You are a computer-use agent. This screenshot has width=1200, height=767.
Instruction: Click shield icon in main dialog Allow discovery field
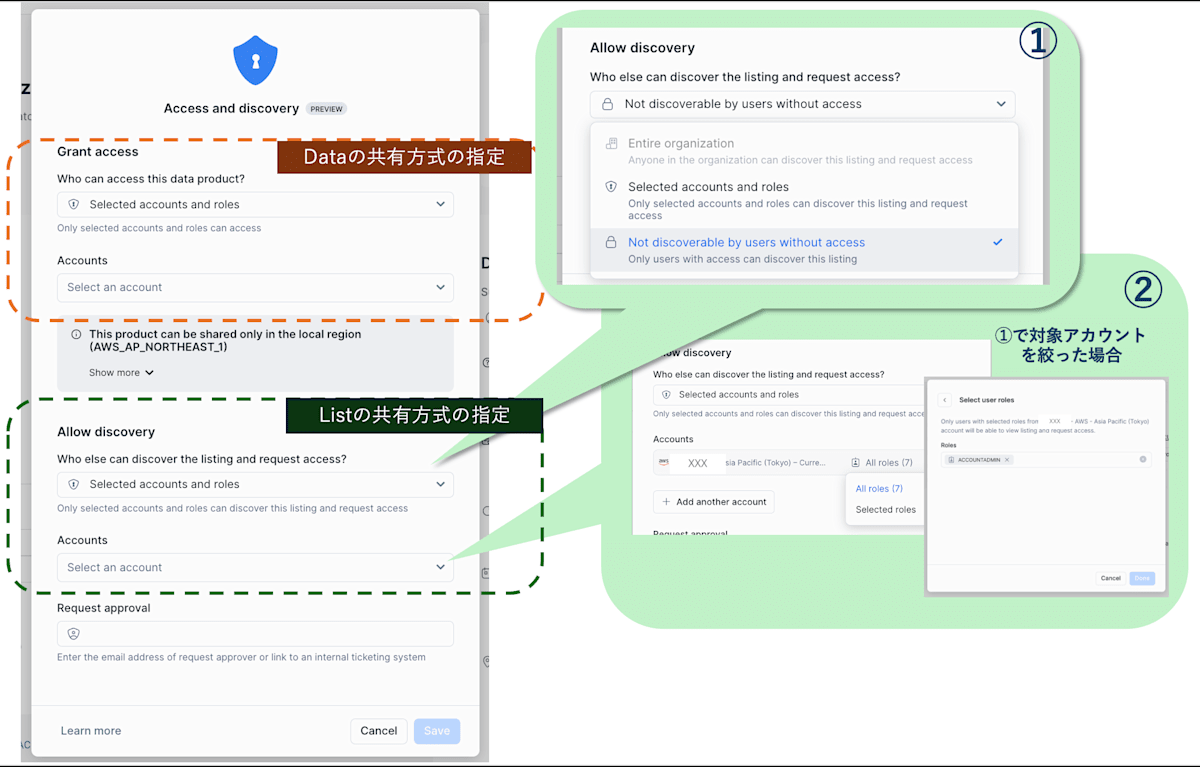point(73,484)
